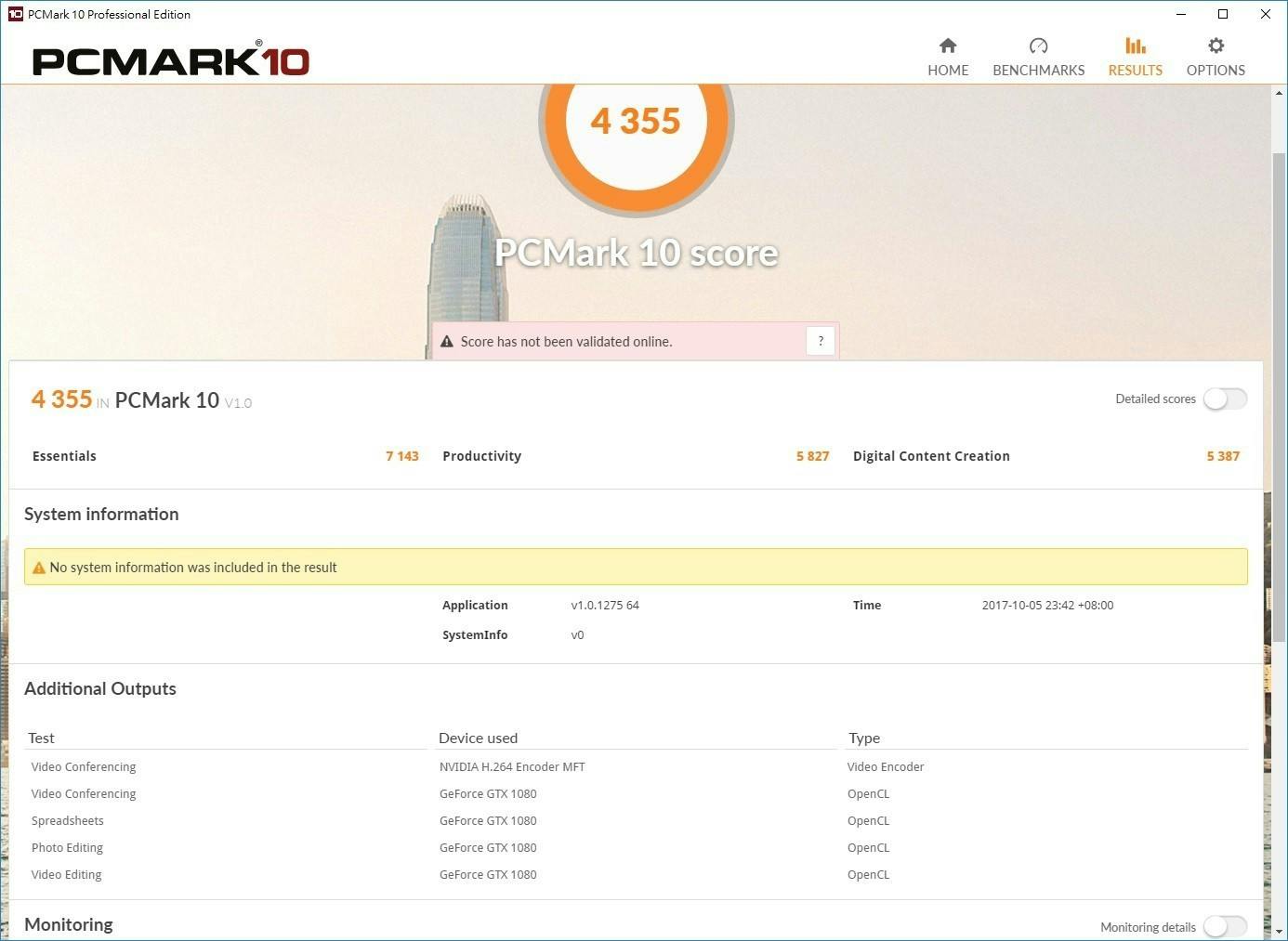Minimize the PCMark 10 window

click(x=1181, y=14)
